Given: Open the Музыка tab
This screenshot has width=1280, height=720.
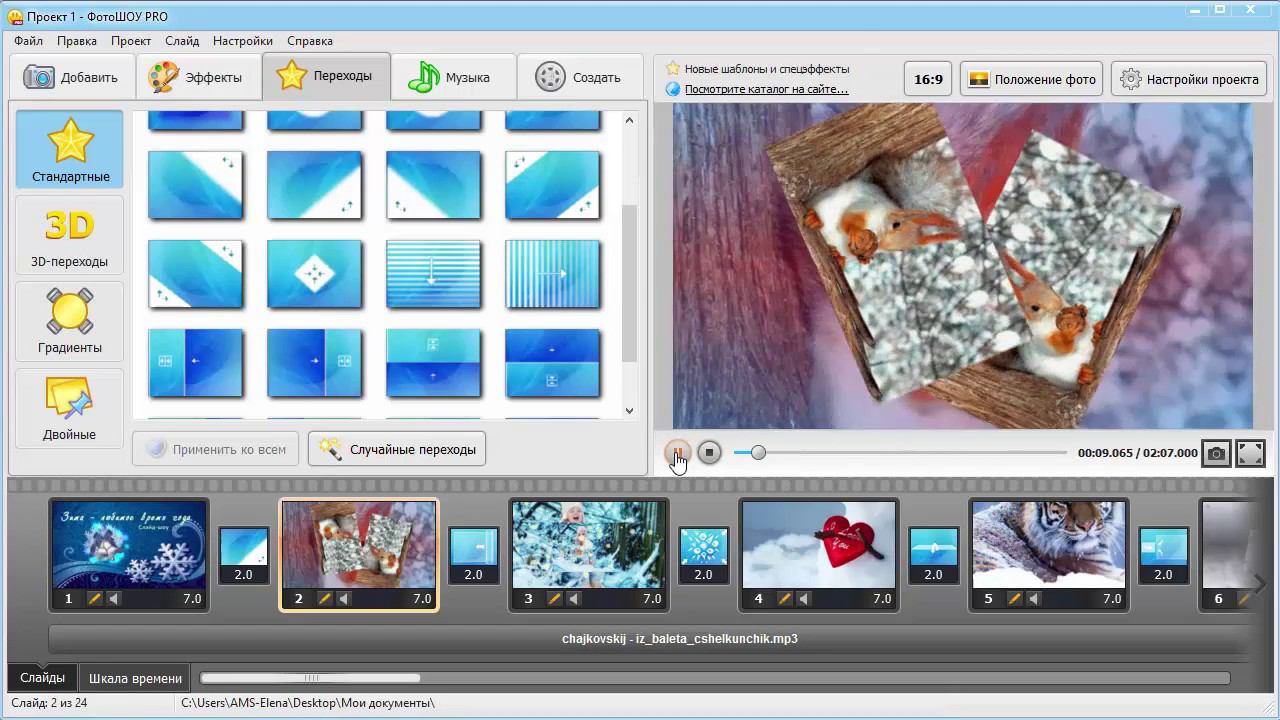Looking at the screenshot, I should 453,77.
